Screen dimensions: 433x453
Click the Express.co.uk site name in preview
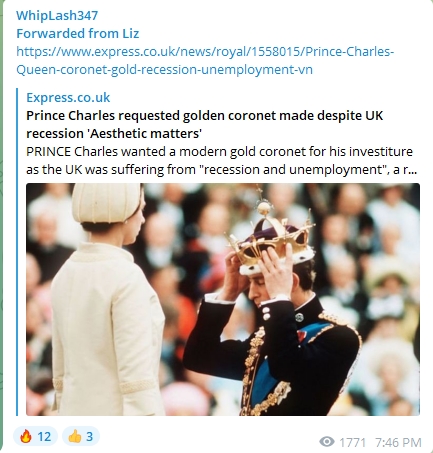pyautogui.click(x=68, y=97)
